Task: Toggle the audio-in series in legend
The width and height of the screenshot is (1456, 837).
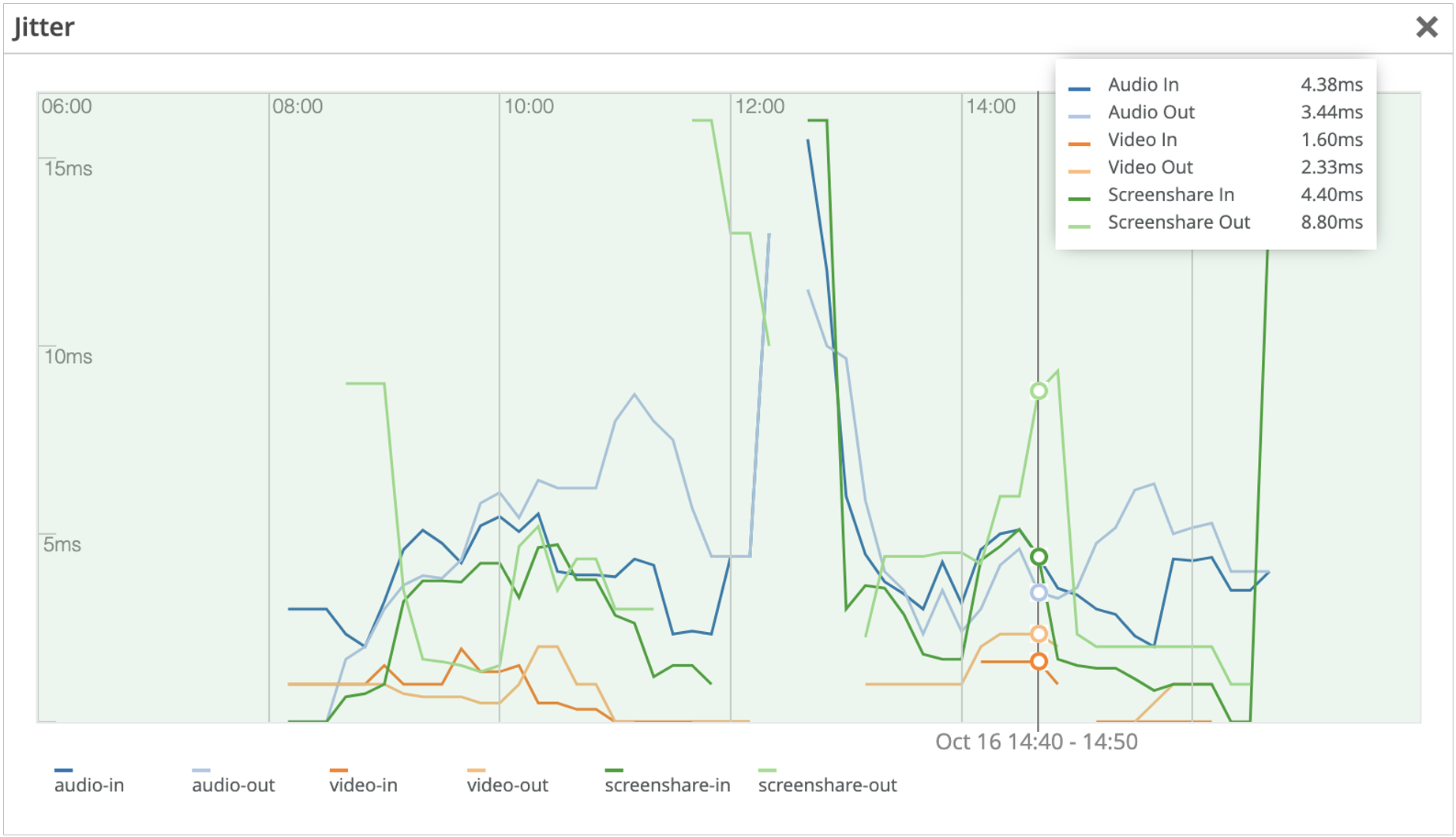Action: [x=88, y=785]
